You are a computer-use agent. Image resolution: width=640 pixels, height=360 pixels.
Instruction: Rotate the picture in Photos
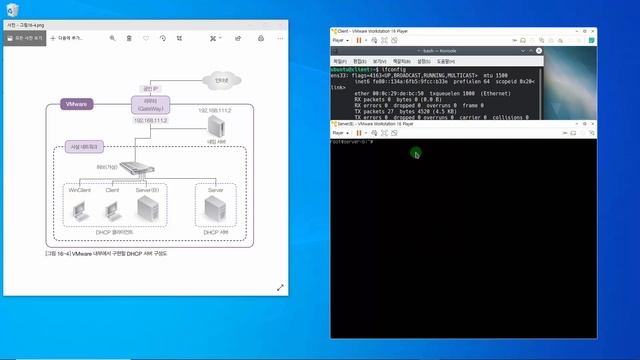[162, 38]
